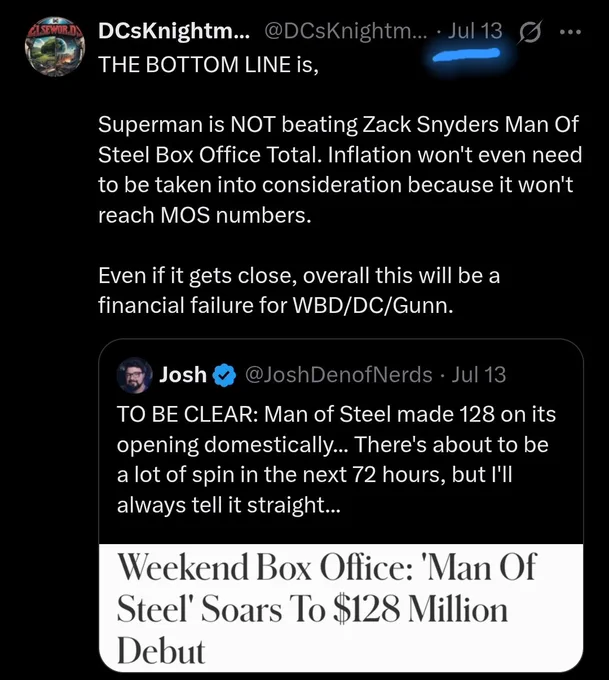The height and width of the screenshot is (680, 609).
Task: Open DCsKnightm profile avatar picture
Action: (55, 47)
